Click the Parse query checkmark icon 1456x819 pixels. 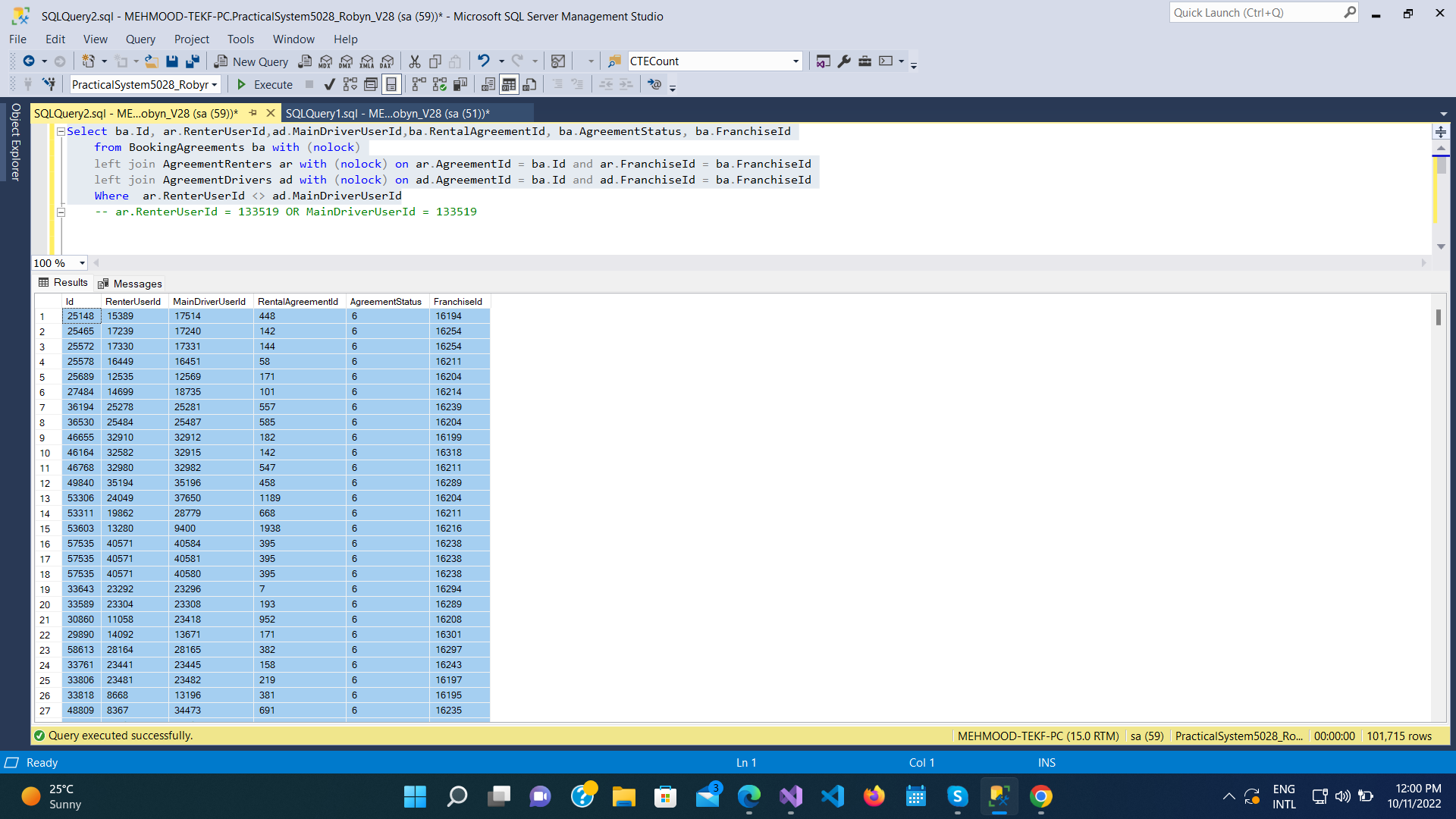click(x=329, y=84)
